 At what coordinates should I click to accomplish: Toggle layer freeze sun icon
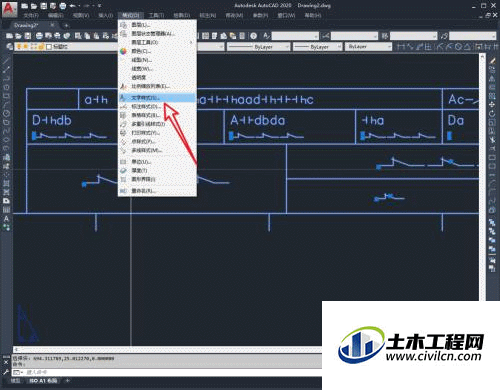[26, 46]
